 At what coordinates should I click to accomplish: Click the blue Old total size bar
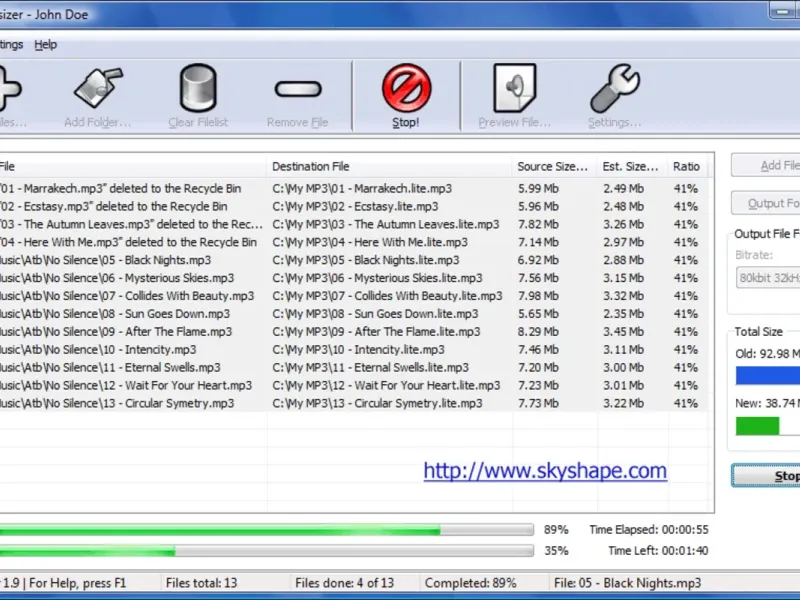click(x=768, y=376)
